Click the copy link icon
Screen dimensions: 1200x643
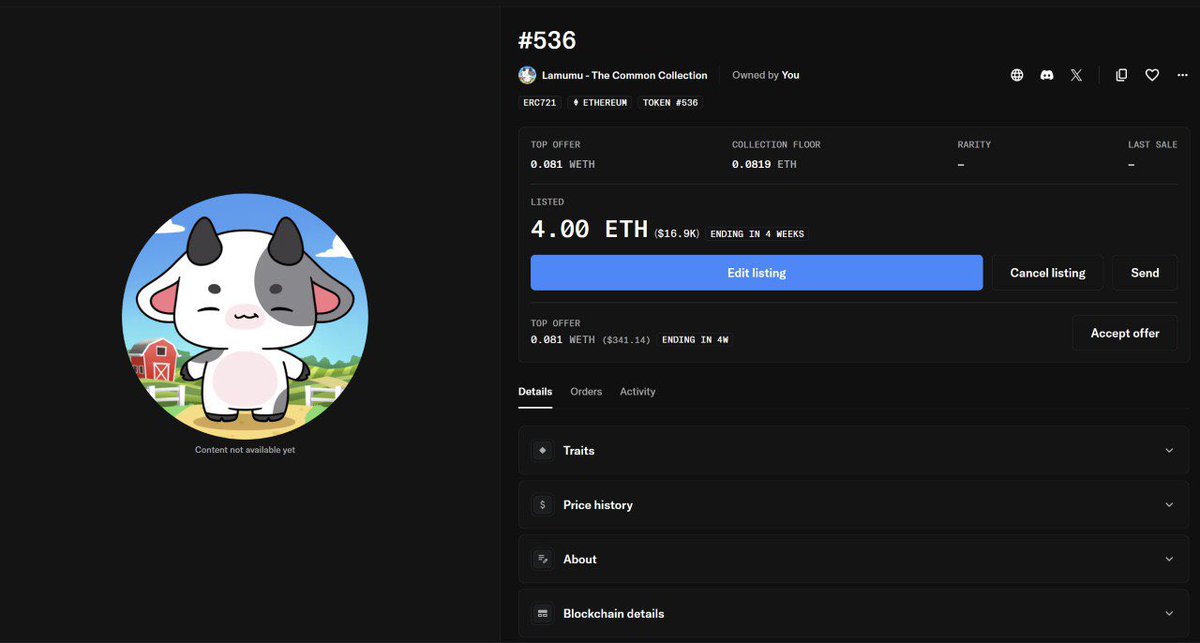click(x=1122, y=75)
